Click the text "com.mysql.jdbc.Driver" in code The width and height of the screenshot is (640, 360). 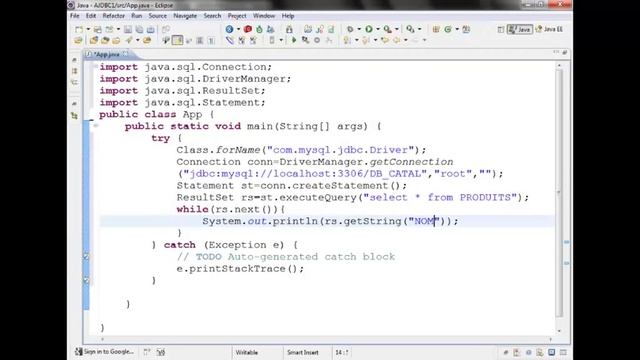click(340, 150)
